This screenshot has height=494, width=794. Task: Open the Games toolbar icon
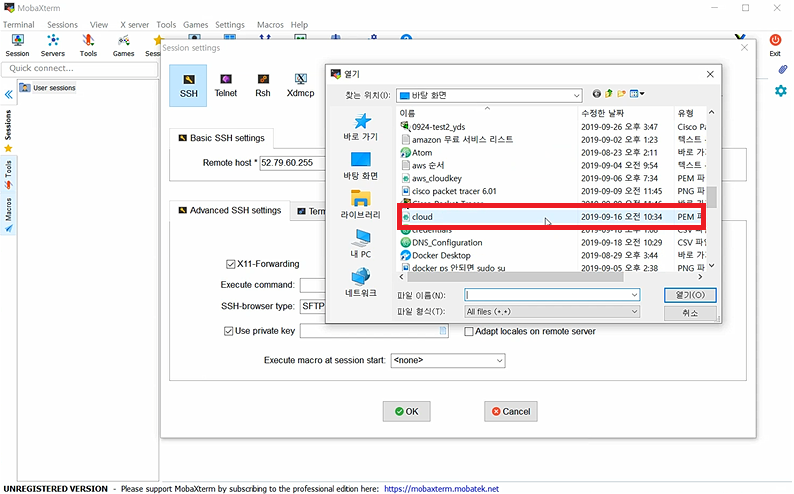[x=123, y=45]
